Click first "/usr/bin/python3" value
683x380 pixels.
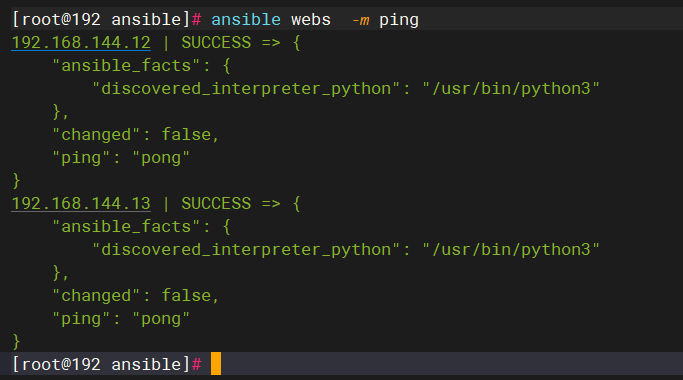click(x=511, y=89)
